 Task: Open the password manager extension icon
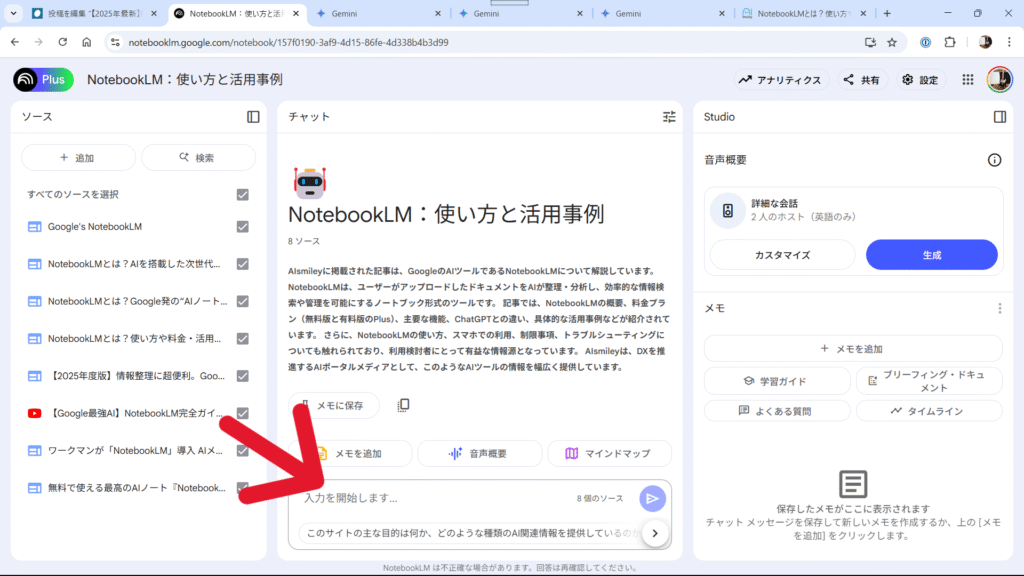[x=925, y=42]
